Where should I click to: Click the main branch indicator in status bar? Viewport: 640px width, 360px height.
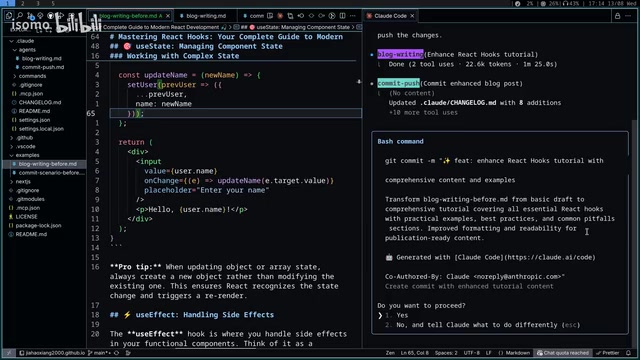pos(100,353)
